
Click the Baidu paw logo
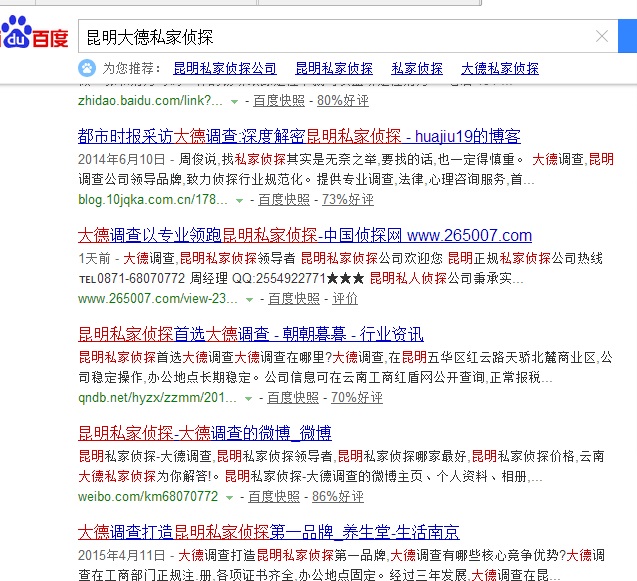(x=33, y=33)
